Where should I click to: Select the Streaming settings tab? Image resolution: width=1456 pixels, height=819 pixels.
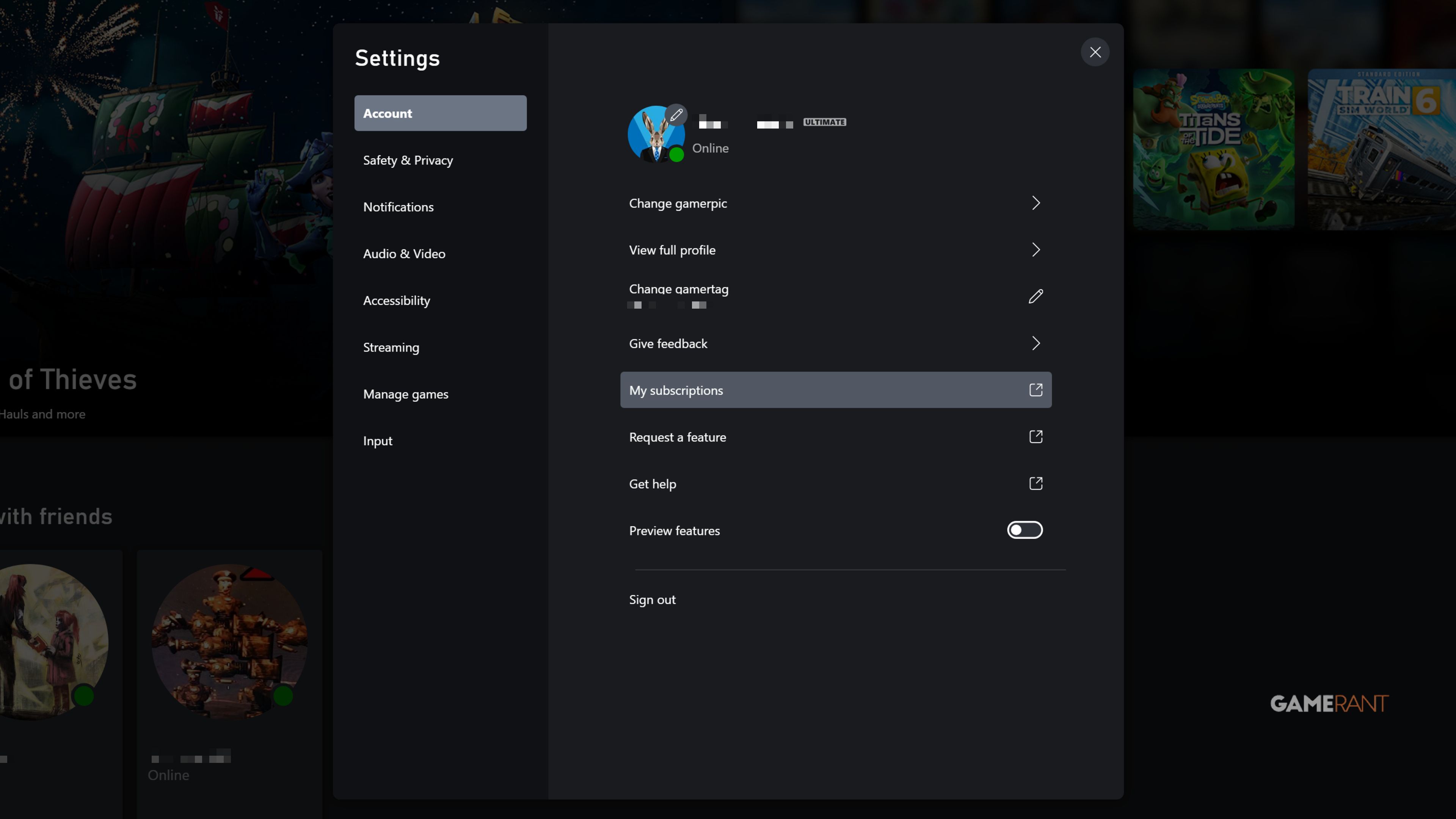[391, 348]
